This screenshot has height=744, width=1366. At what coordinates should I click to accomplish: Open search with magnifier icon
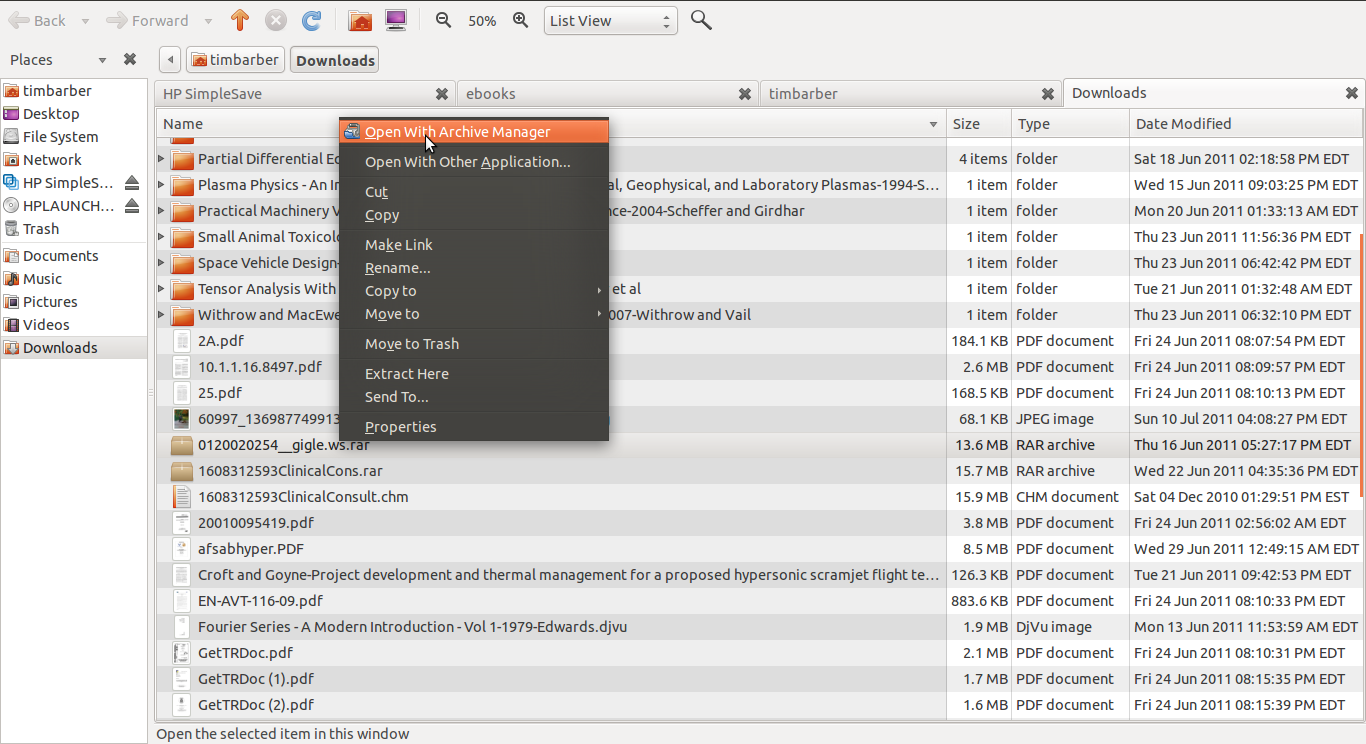click(701, 20)
